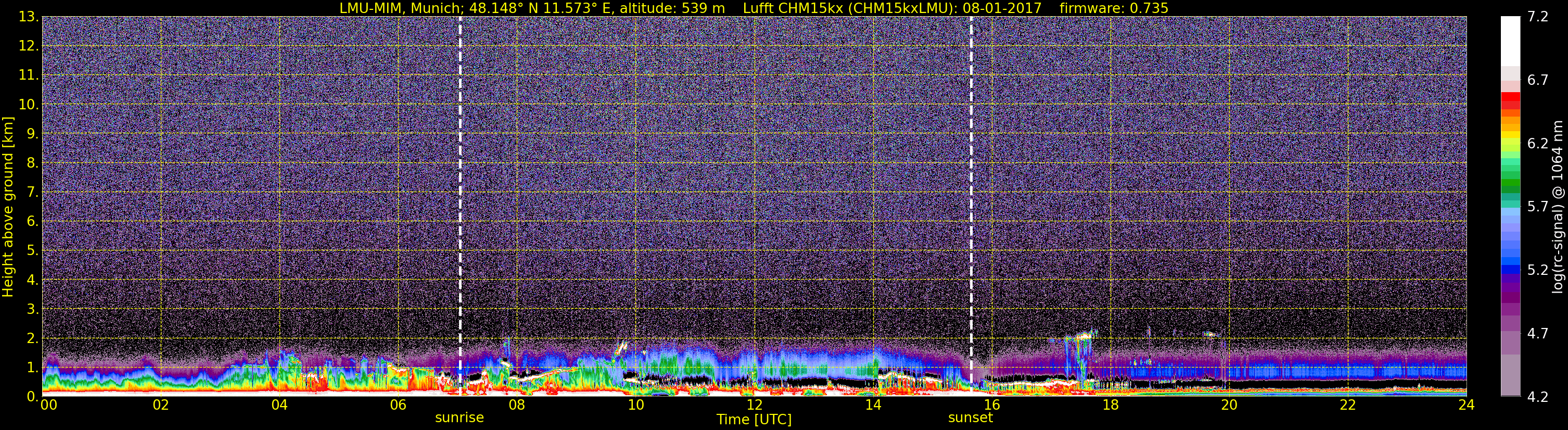The width and height of the screenshot is (1568, 430).
Task: Click the colorbar value 5.2
Action: pos(1538,270)
